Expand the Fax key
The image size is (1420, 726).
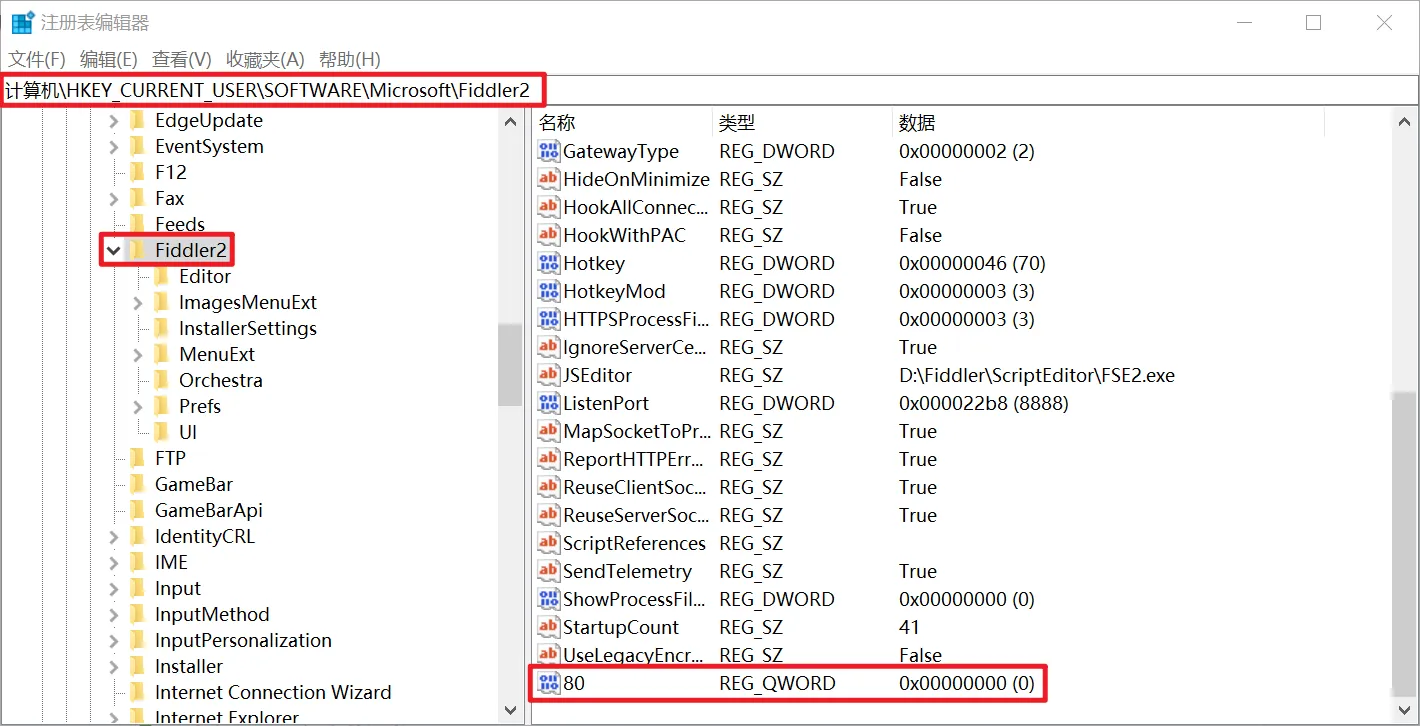pos(114,198)
